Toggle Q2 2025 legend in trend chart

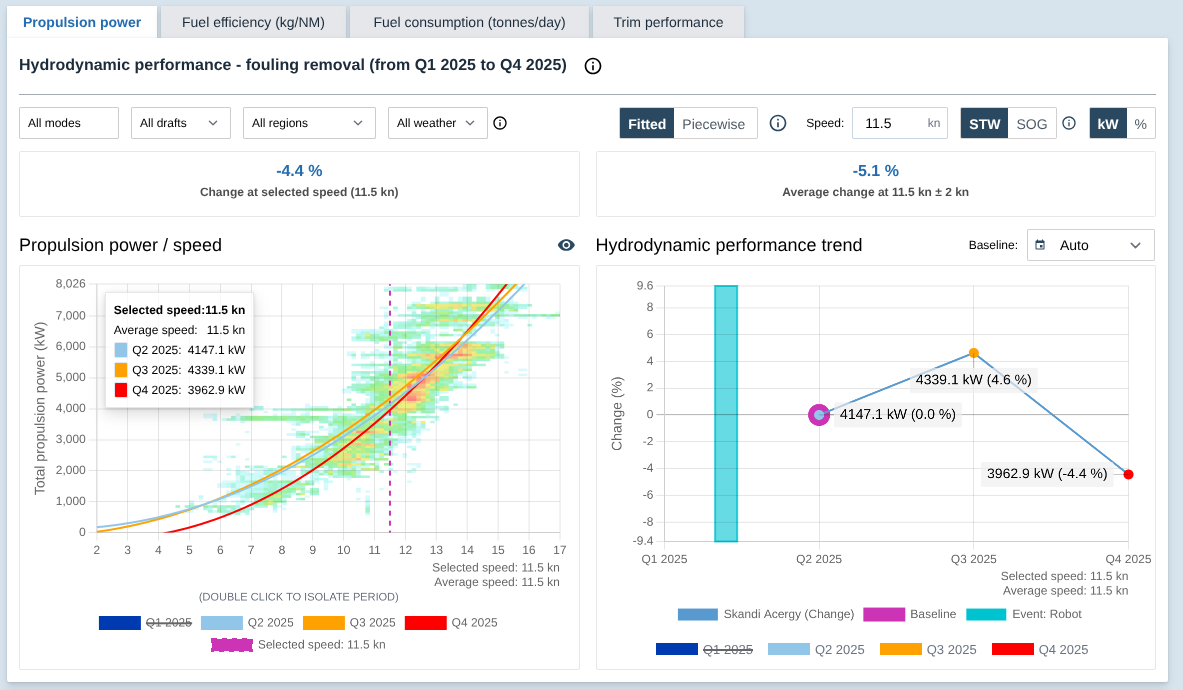pos(816,650)
